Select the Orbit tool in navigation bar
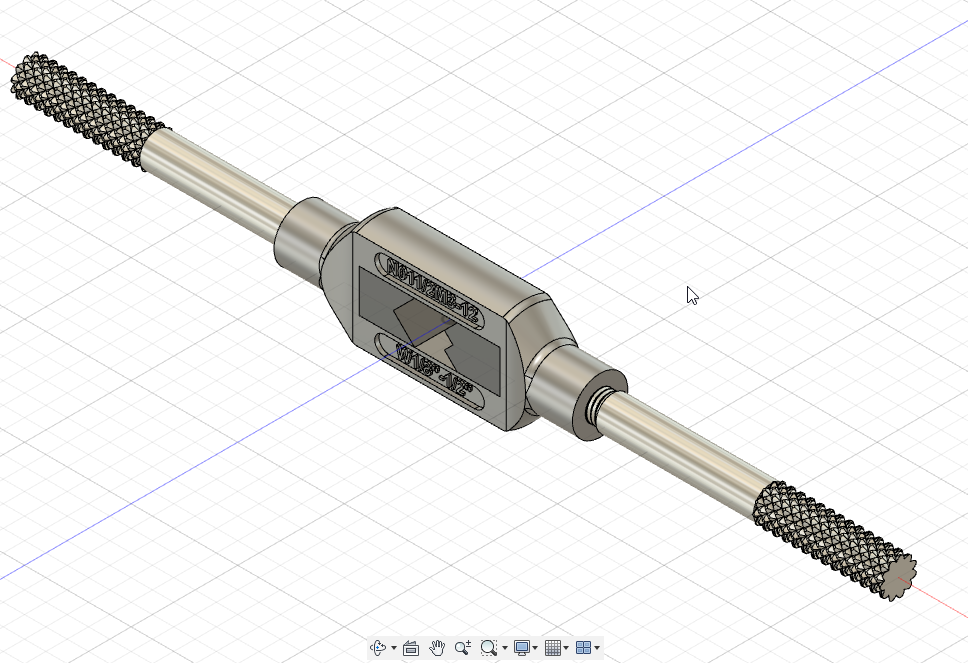The height and width of the screenshot is (663, 968). point(378,648)
